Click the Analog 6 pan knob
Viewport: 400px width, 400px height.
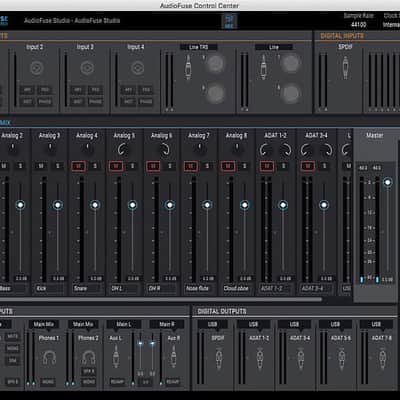click(x=164, y=150)
